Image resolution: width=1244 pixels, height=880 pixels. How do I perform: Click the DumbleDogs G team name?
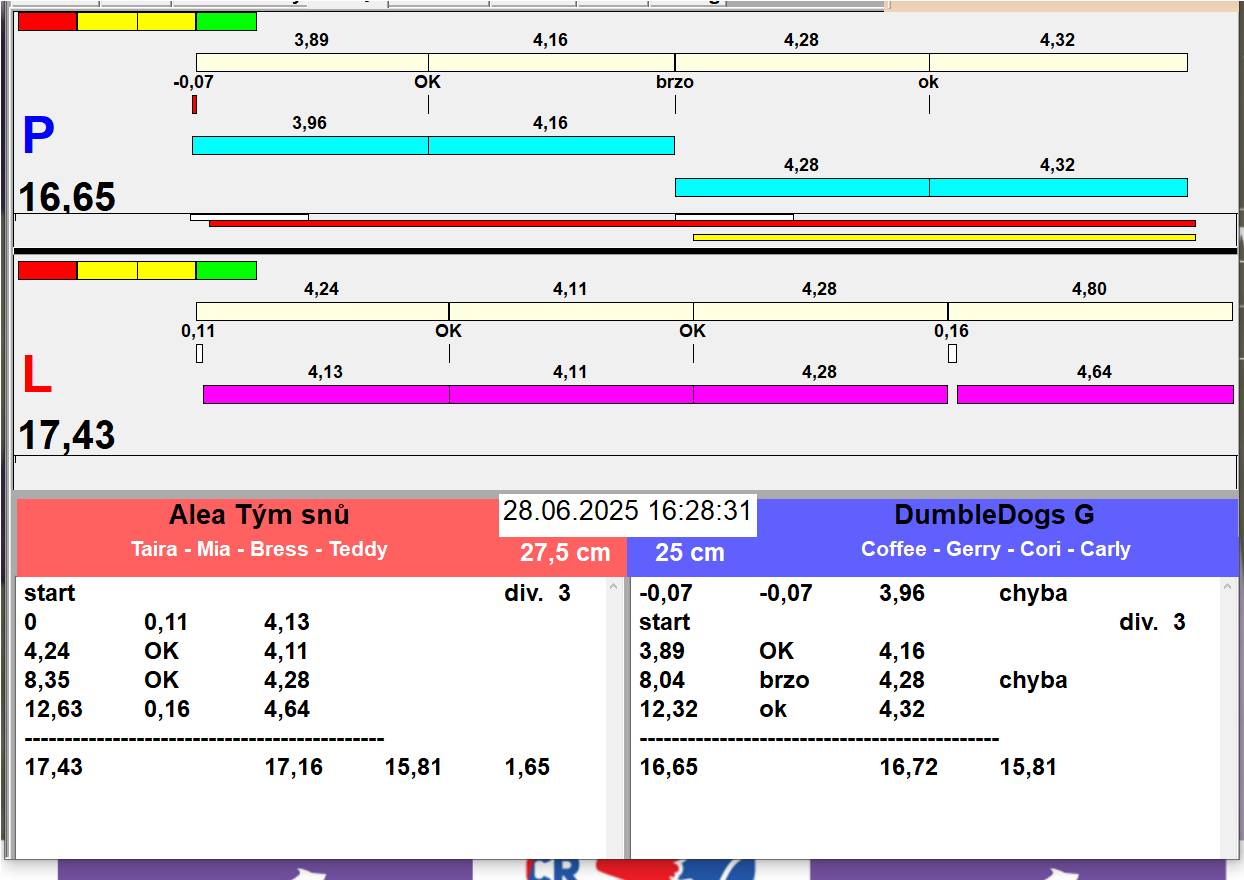[x=995, y=515]
